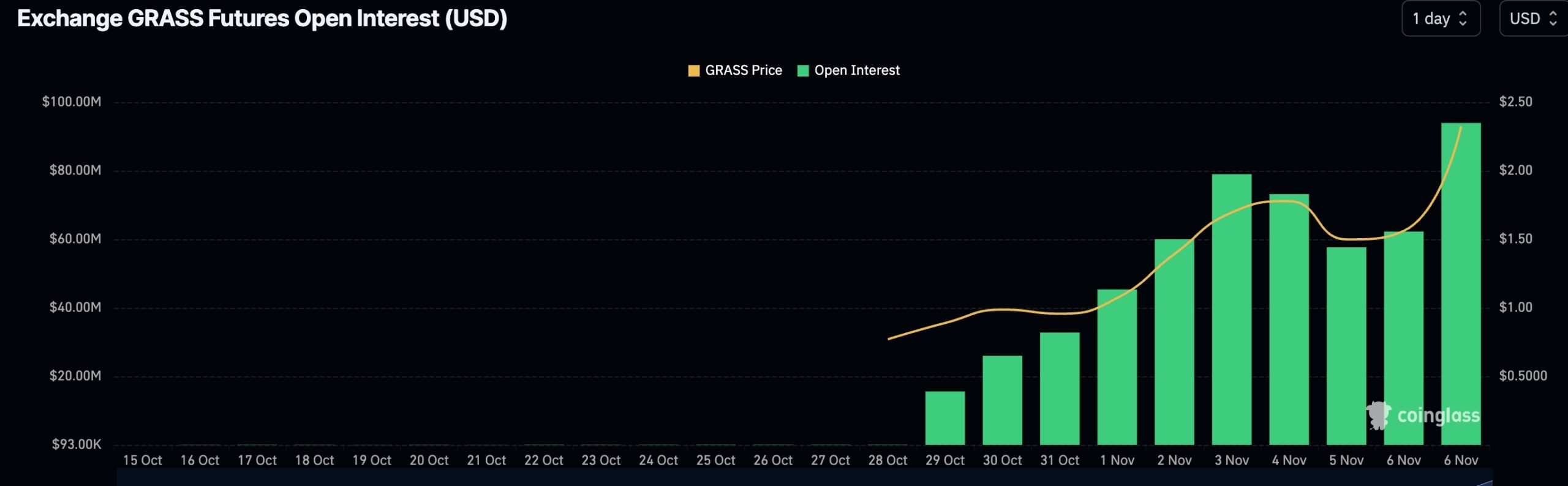Toggle GRASS Price legend yellow swatch
Viewport: 1568px width, 486px height.
pos(693,71)
